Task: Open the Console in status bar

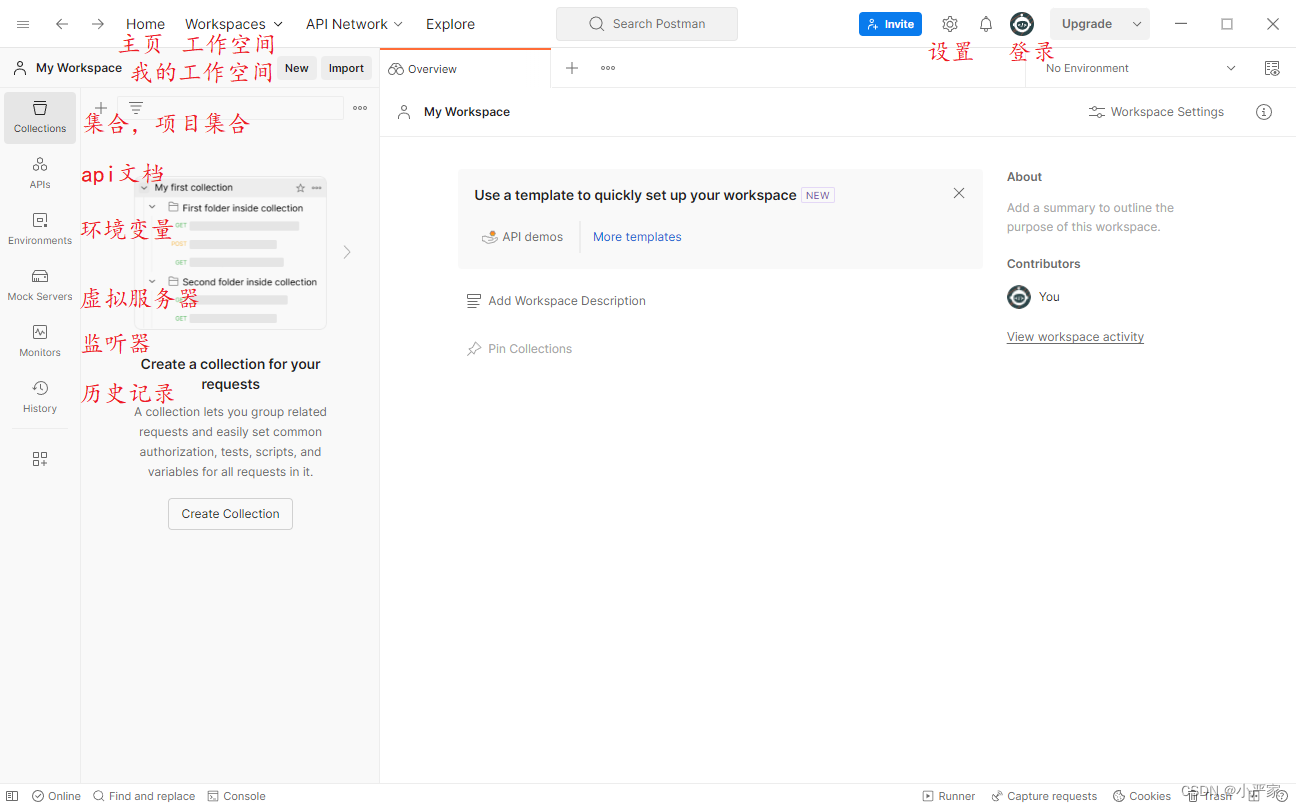Action: coord(237,796)
